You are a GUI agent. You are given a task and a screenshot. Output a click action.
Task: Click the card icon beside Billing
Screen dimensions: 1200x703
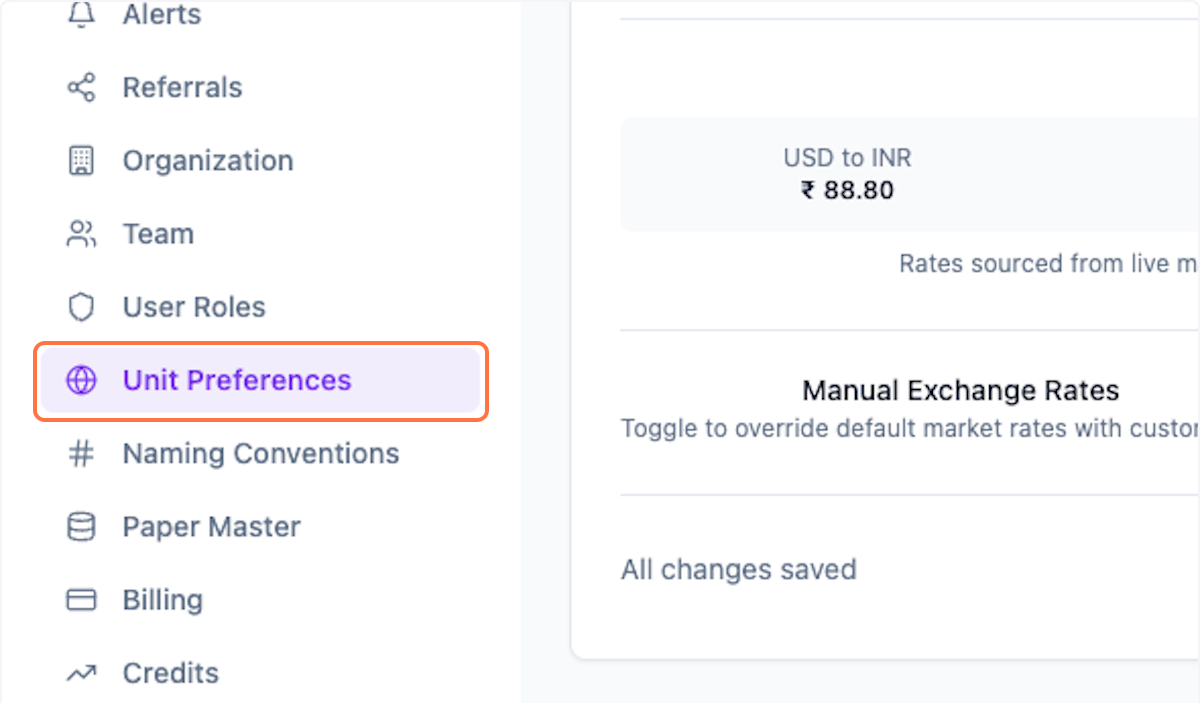point(81,600)
